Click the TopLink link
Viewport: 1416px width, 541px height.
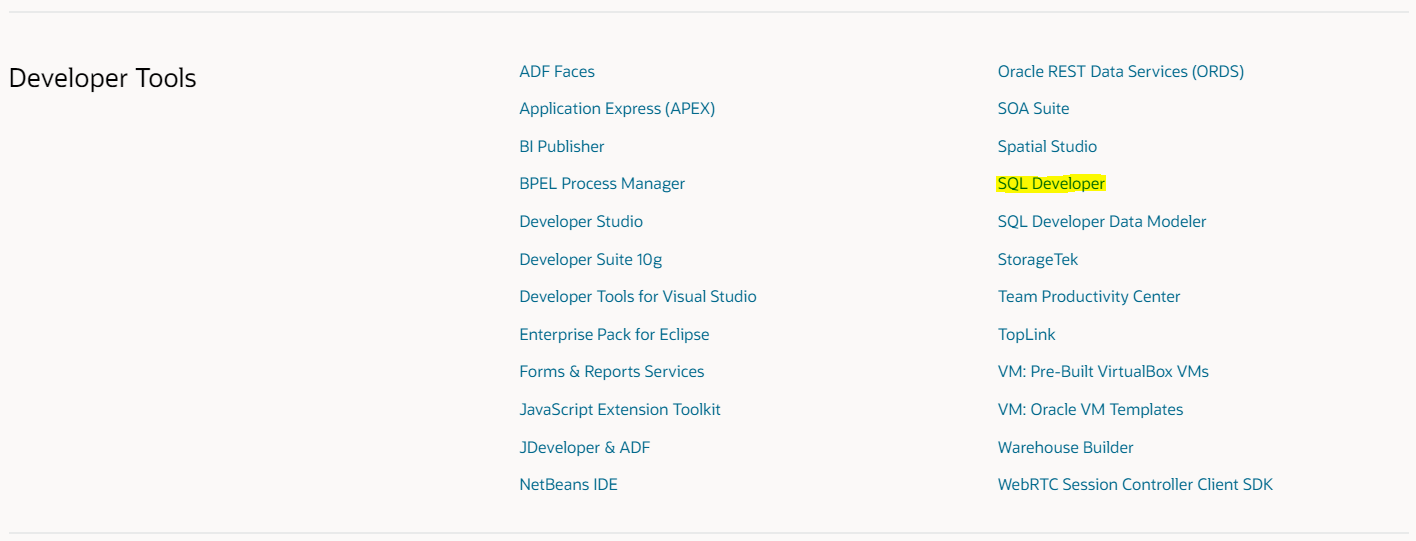coord(1027,334)
